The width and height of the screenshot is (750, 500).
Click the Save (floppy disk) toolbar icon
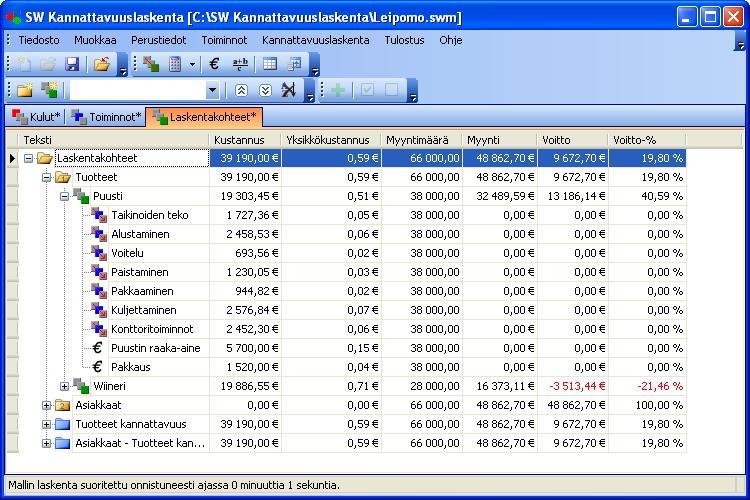coord(72,64)
